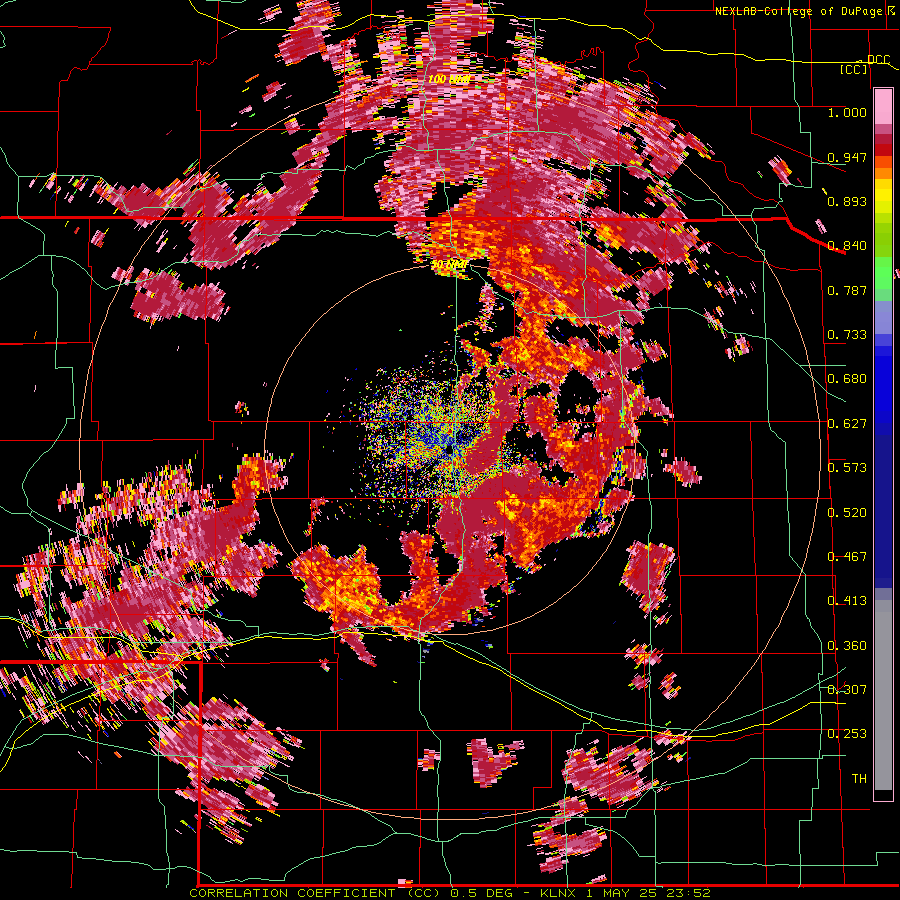Click the TH threshold label
Screen dimensions: 900x900
tap(859, 779)
